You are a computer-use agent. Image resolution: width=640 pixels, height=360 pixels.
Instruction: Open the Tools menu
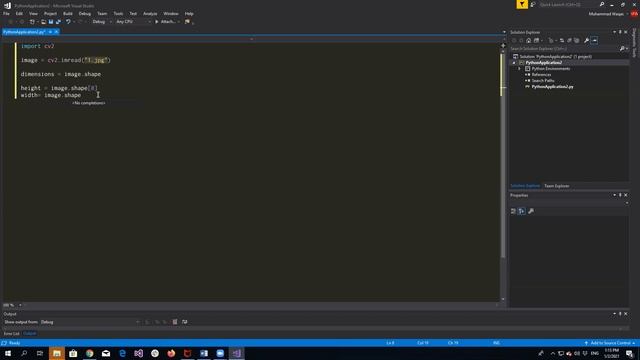tap(118, 13)
